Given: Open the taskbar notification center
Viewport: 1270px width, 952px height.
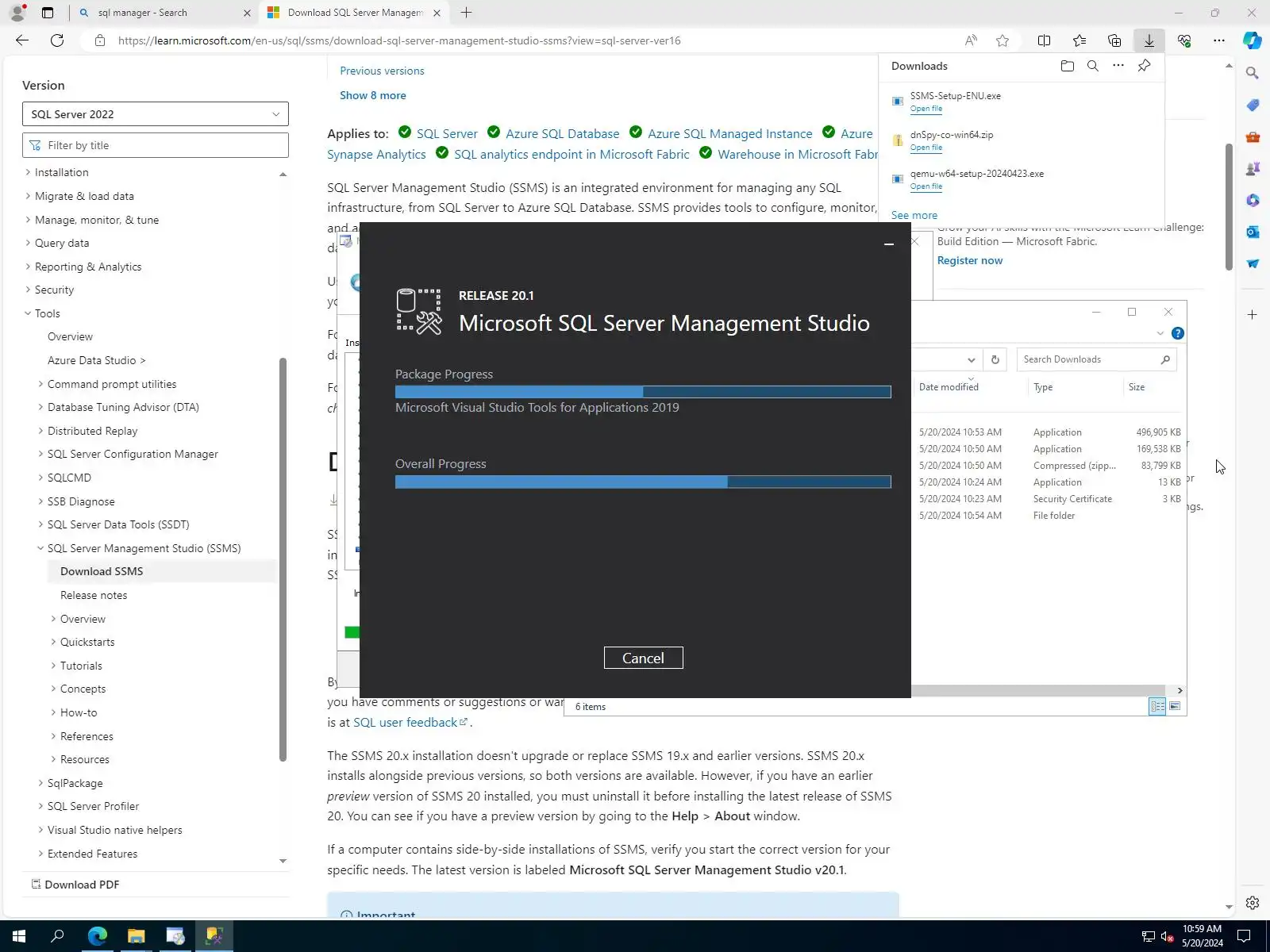Looking at the screenshot, I should pyautogui.click(x=1245, y=936).
